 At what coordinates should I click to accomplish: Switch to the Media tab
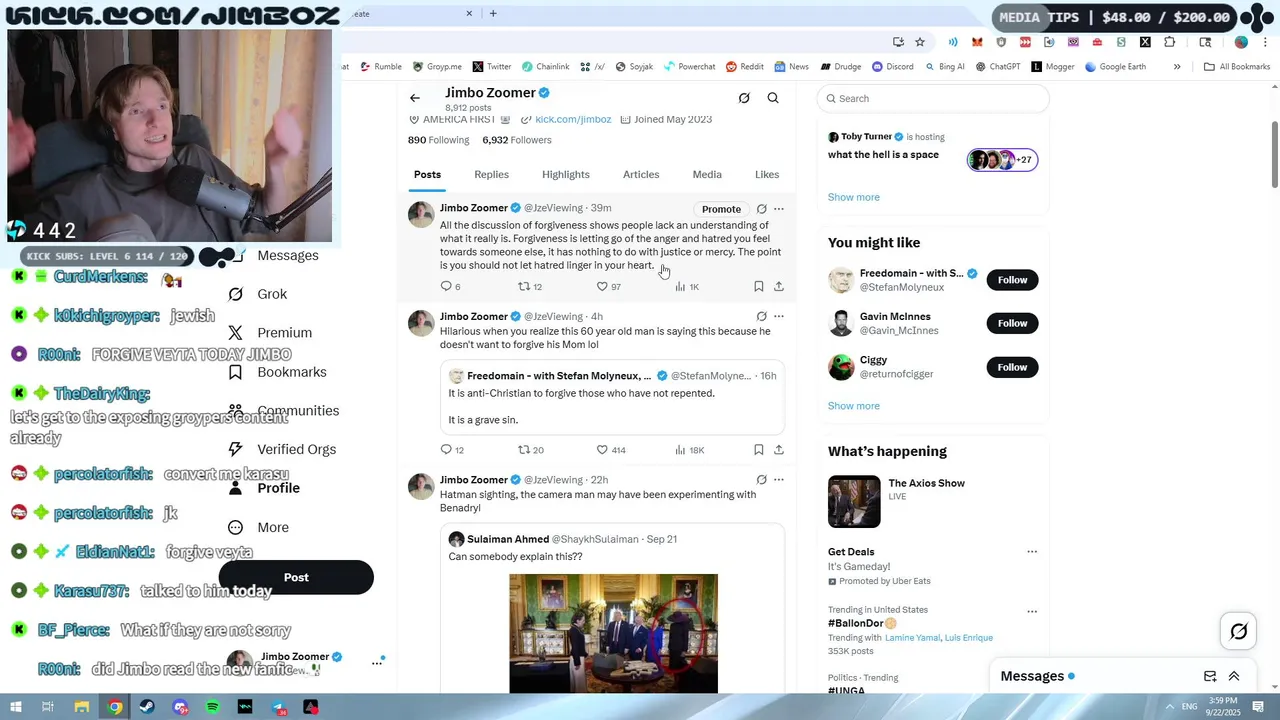(x=707, y=174)
